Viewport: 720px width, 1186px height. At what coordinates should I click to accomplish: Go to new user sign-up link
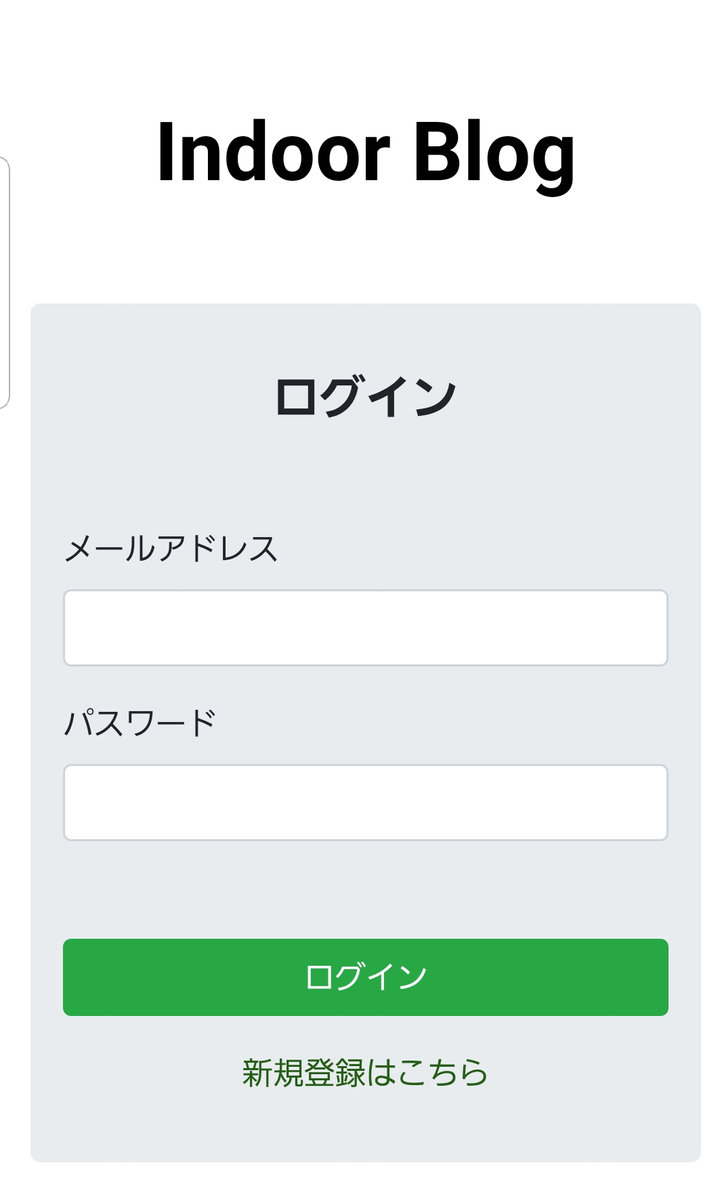pyautogui.click(x=365, y=1072)
